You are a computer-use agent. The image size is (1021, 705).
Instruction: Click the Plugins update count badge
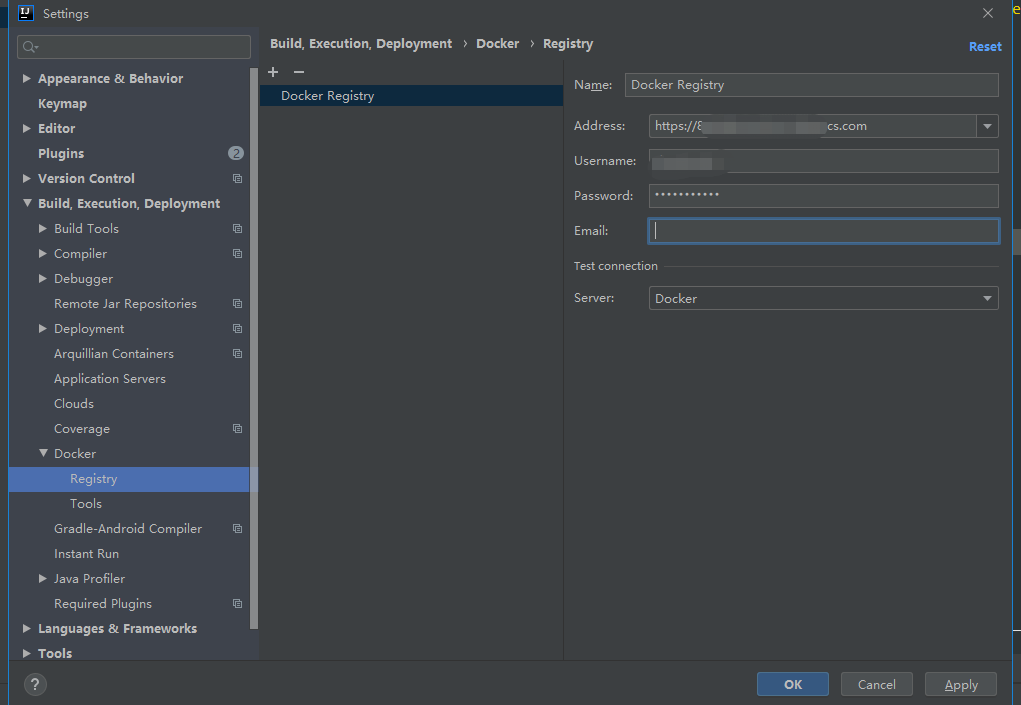(x=236, y=153)
